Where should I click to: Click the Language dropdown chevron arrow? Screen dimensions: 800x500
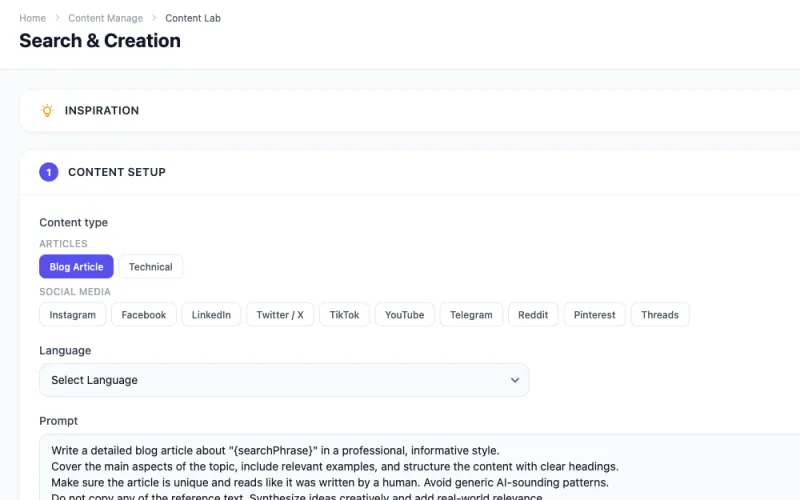tap(515, 380)
